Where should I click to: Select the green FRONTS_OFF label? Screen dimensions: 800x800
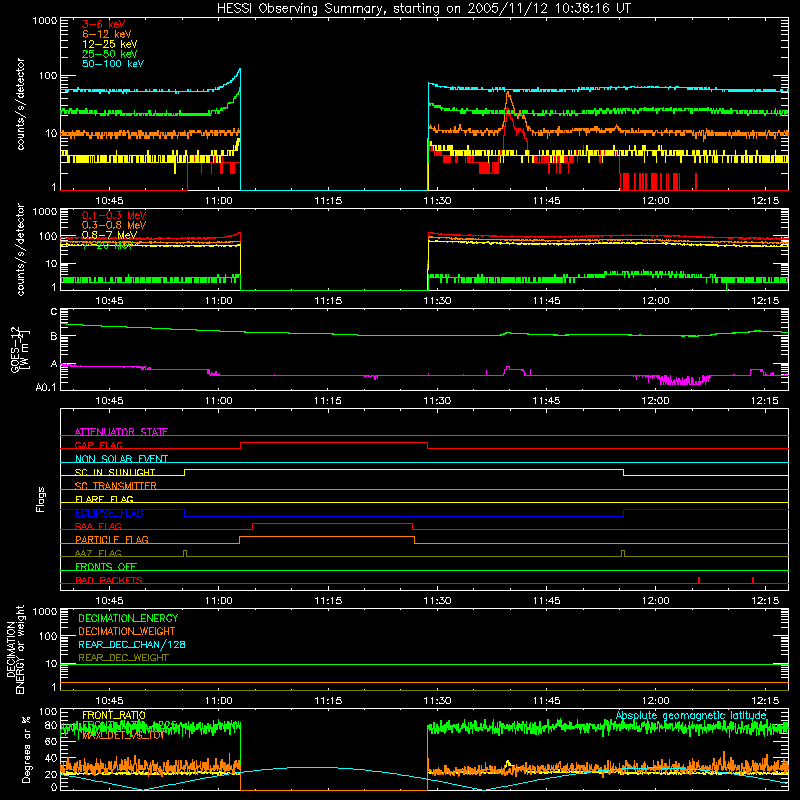[106, 566]
